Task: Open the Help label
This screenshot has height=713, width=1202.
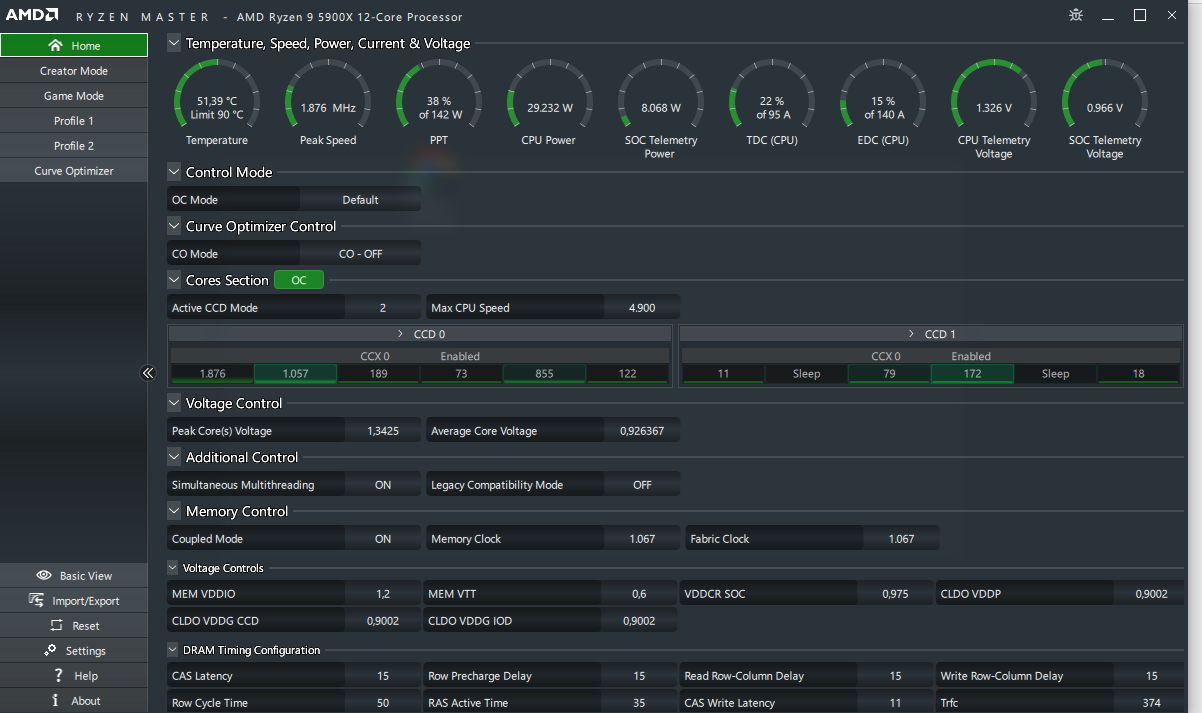Action: (x=86, y=676)
